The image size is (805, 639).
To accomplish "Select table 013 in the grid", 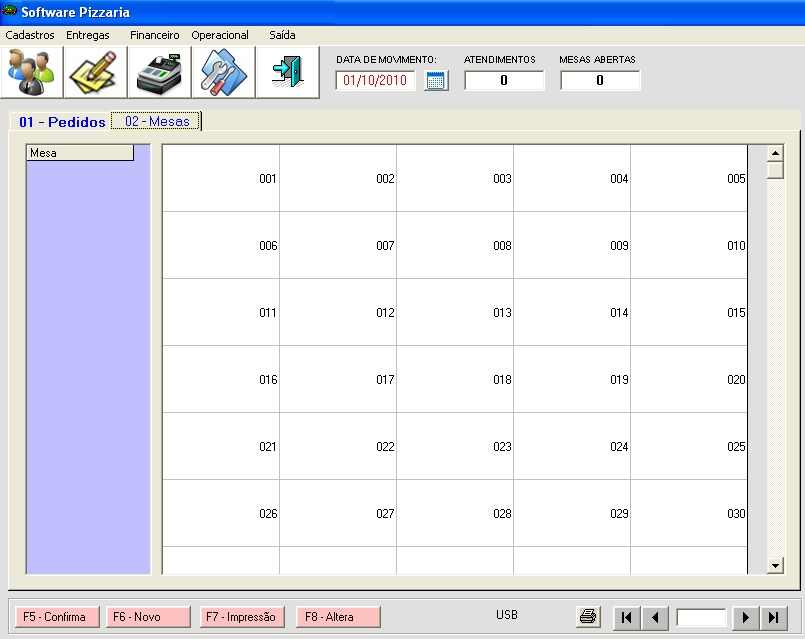I will click(x=455, y=312).
